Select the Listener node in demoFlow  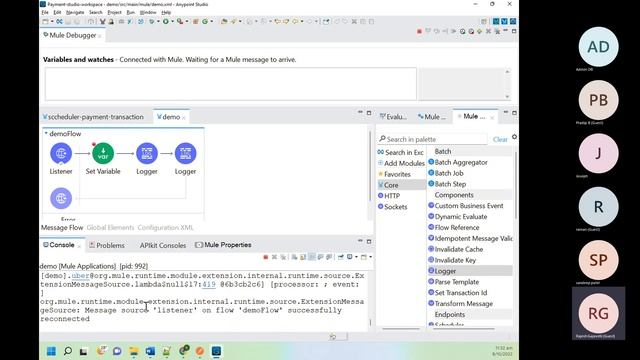click(61, 153)
